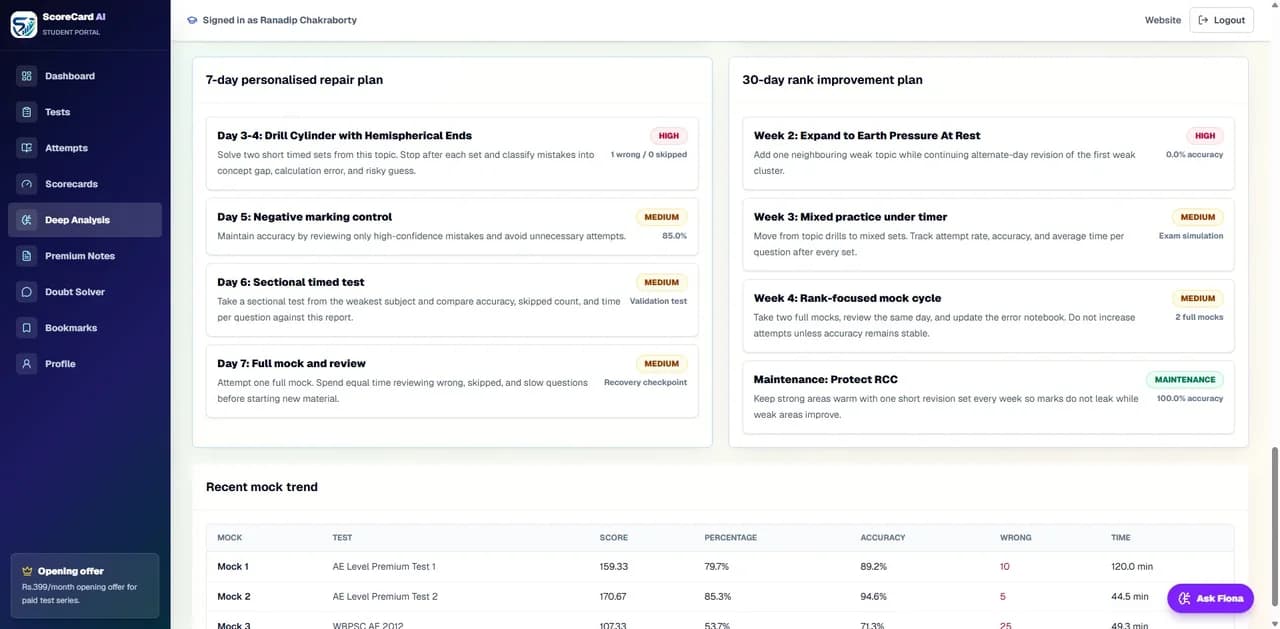Click the MEDIUM badge on Day 7 card

coord(661,364)
